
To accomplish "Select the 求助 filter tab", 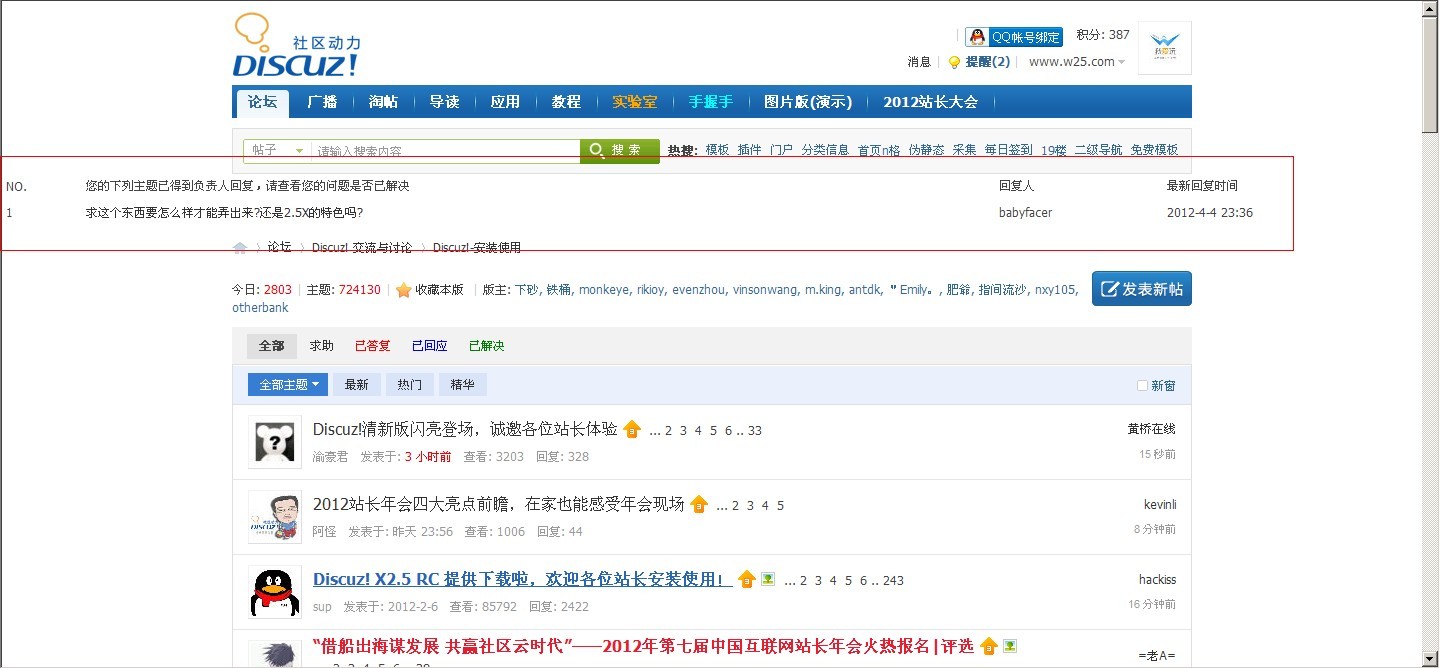I will pyautogui.click(x=322, y=346).
